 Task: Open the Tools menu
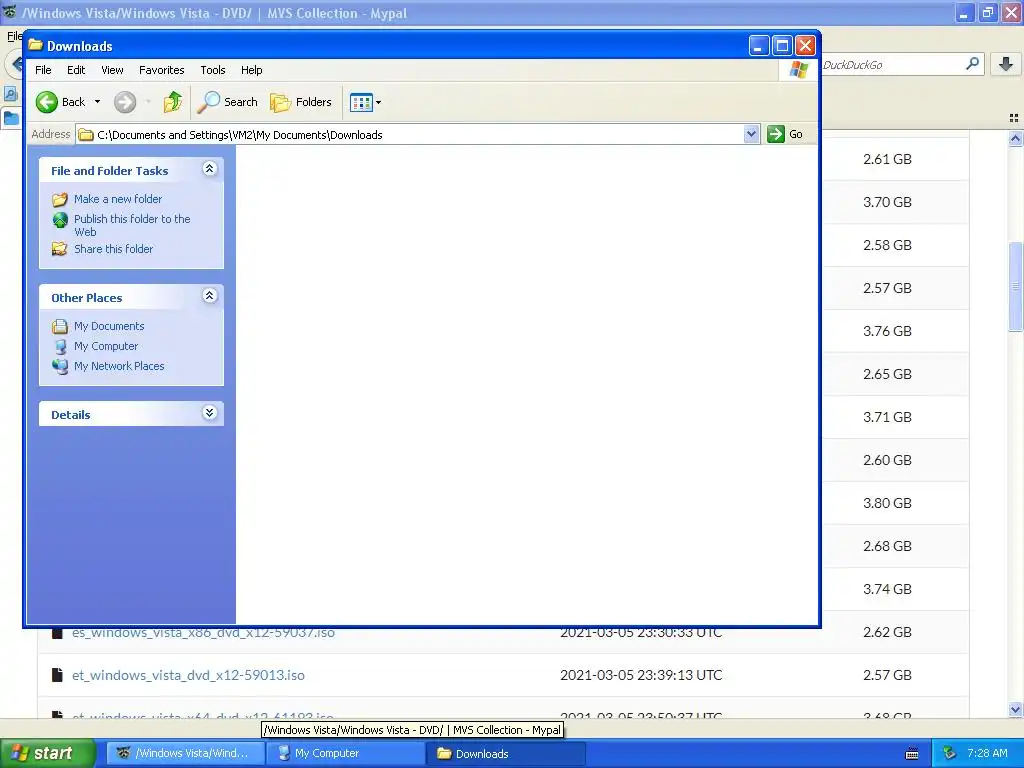pos(212,70)
